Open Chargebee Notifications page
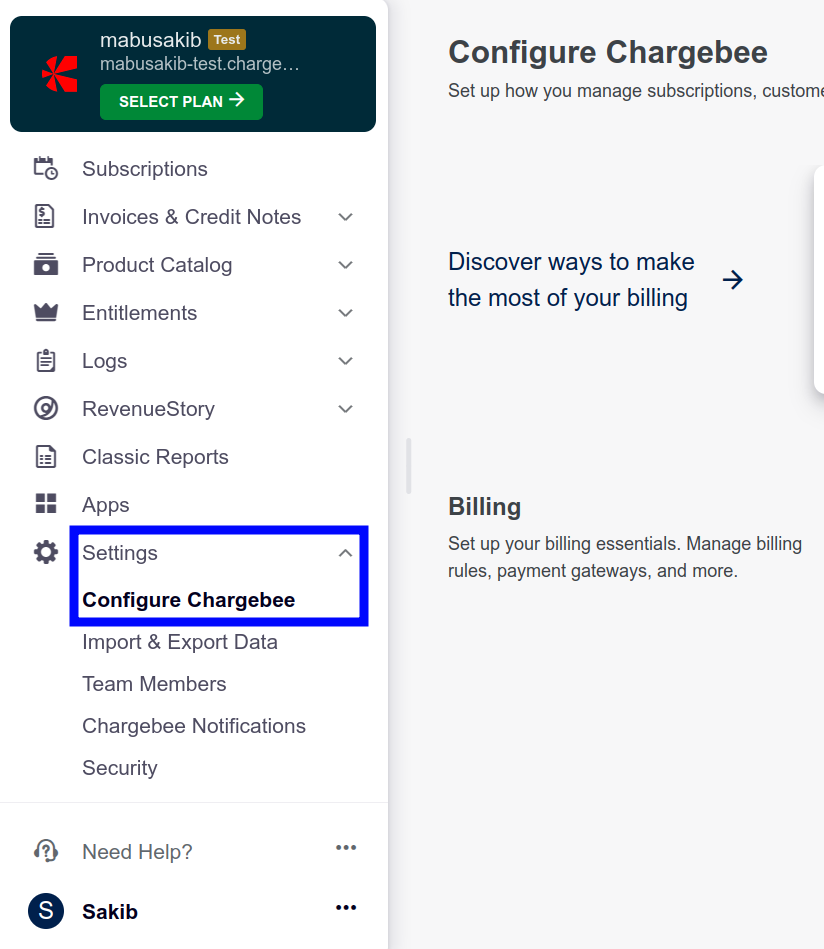The height and width of the screenshot is (949, 824). coord(194,726)
